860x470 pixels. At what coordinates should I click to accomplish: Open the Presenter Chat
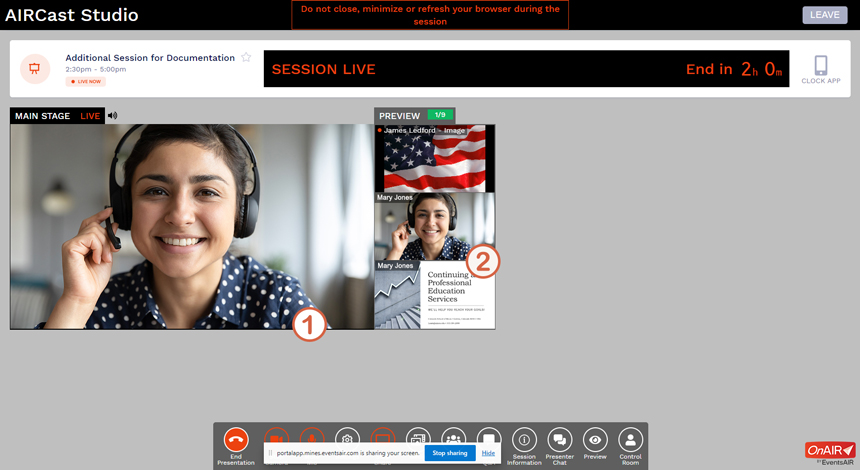[560, 440]
